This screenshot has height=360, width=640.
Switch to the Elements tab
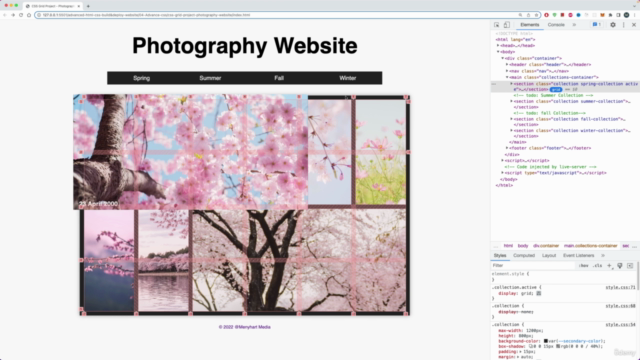point(529,25)
